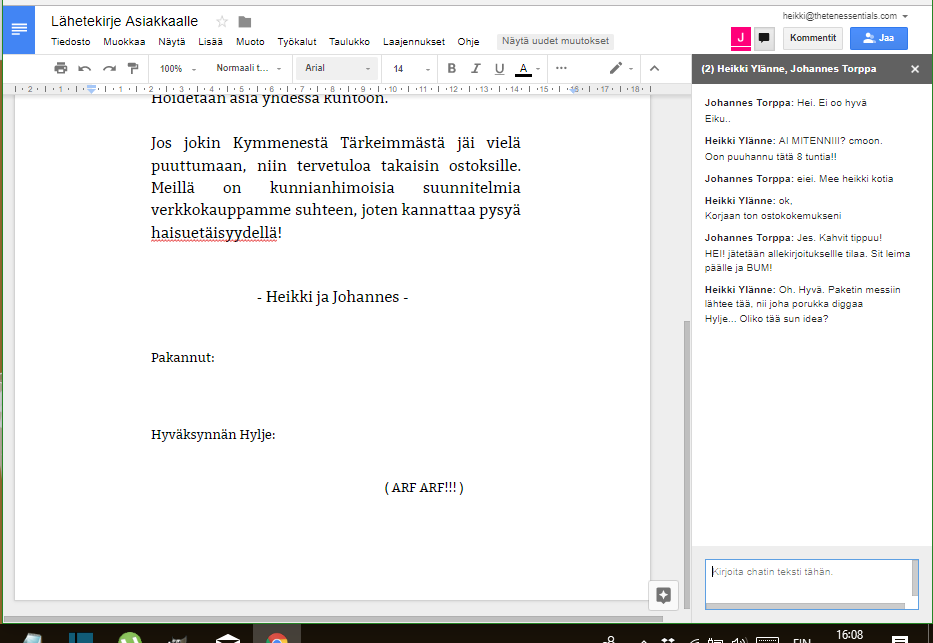The height and width of the screenshot is (643, 933).
Task: Click the Jaa share button
Action: click(879, 38)
